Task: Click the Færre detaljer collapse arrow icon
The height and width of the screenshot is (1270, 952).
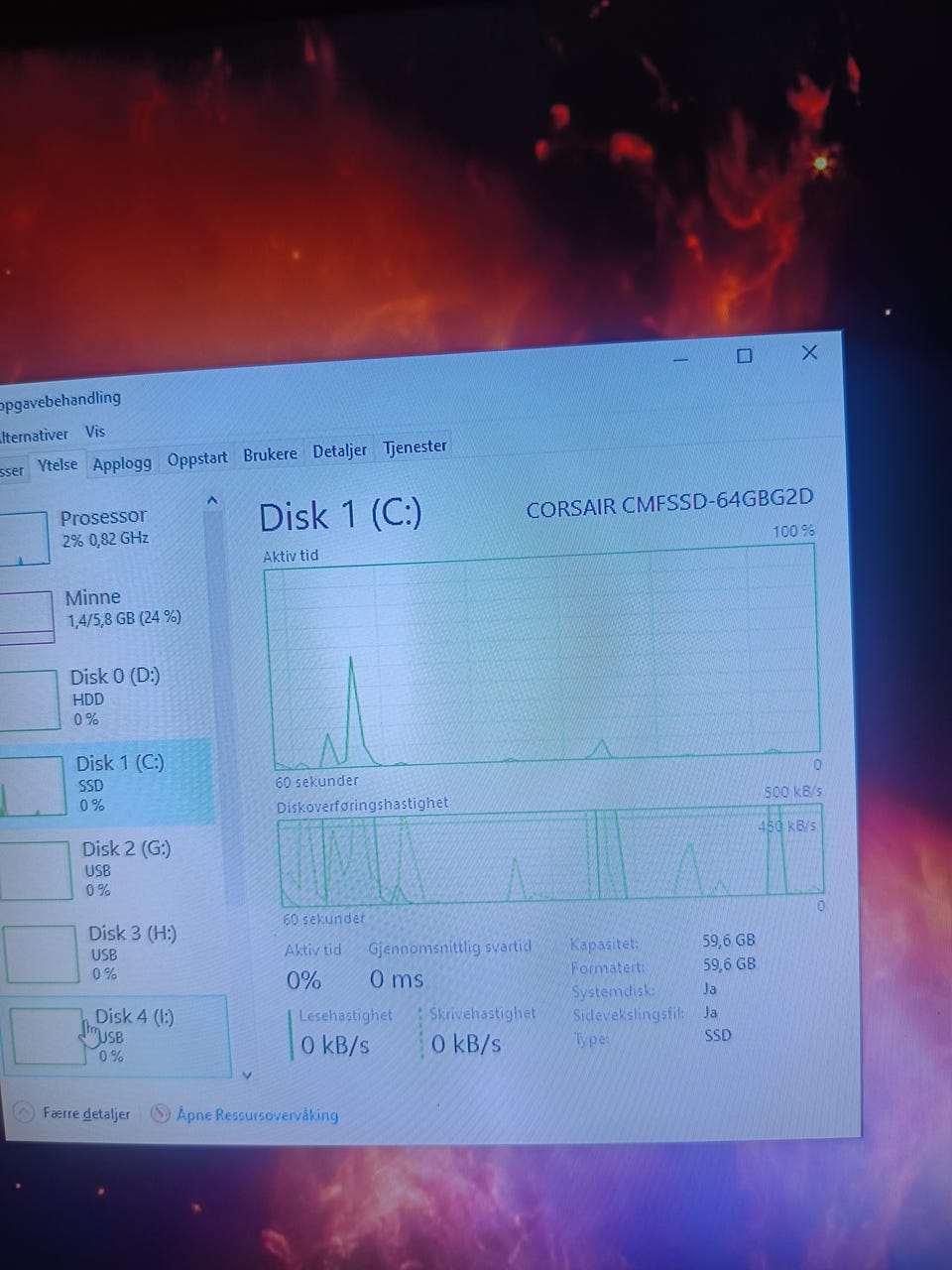Action: click(x=25, y=1113)
